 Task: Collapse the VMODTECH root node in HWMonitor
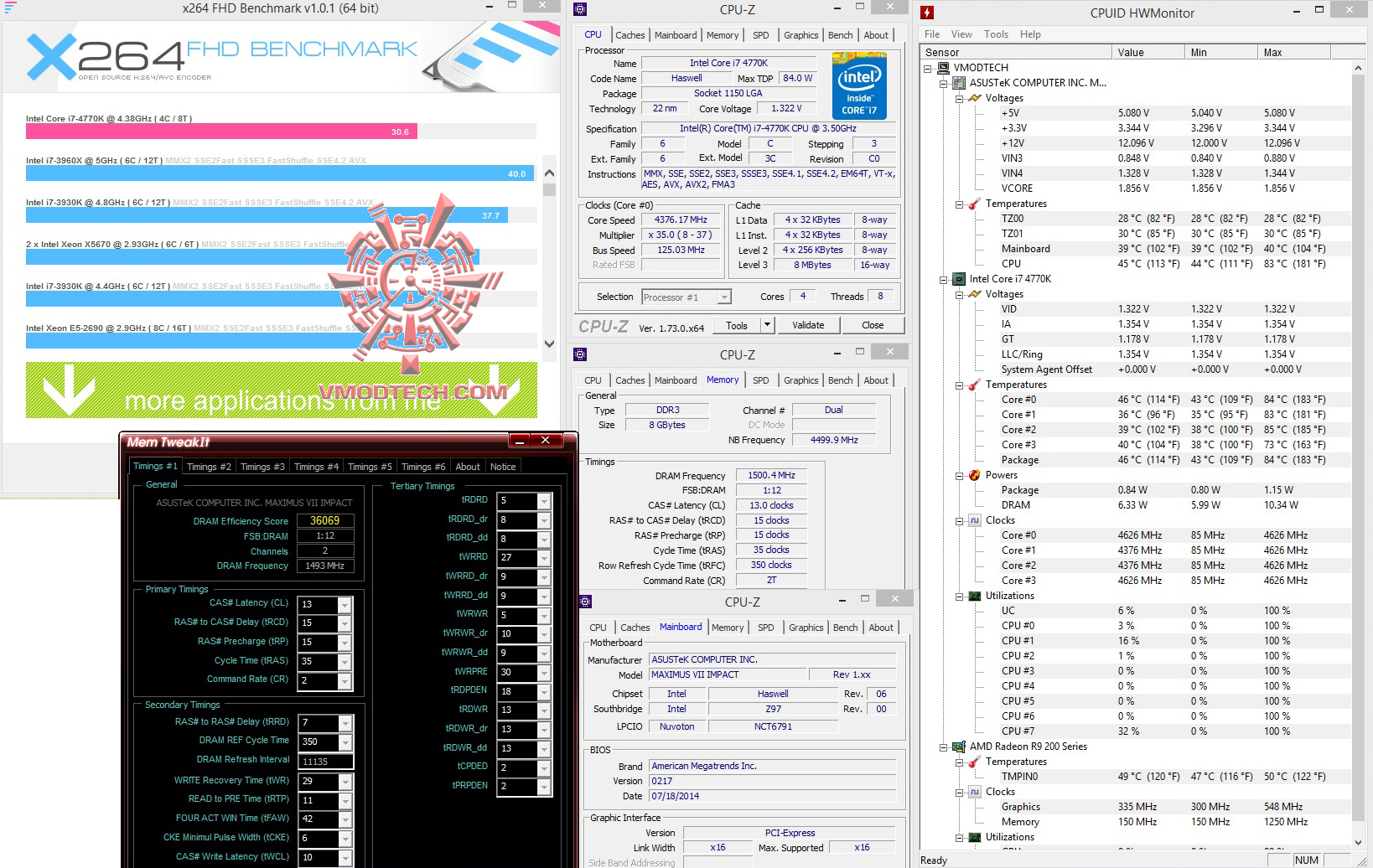coord(928,69)
